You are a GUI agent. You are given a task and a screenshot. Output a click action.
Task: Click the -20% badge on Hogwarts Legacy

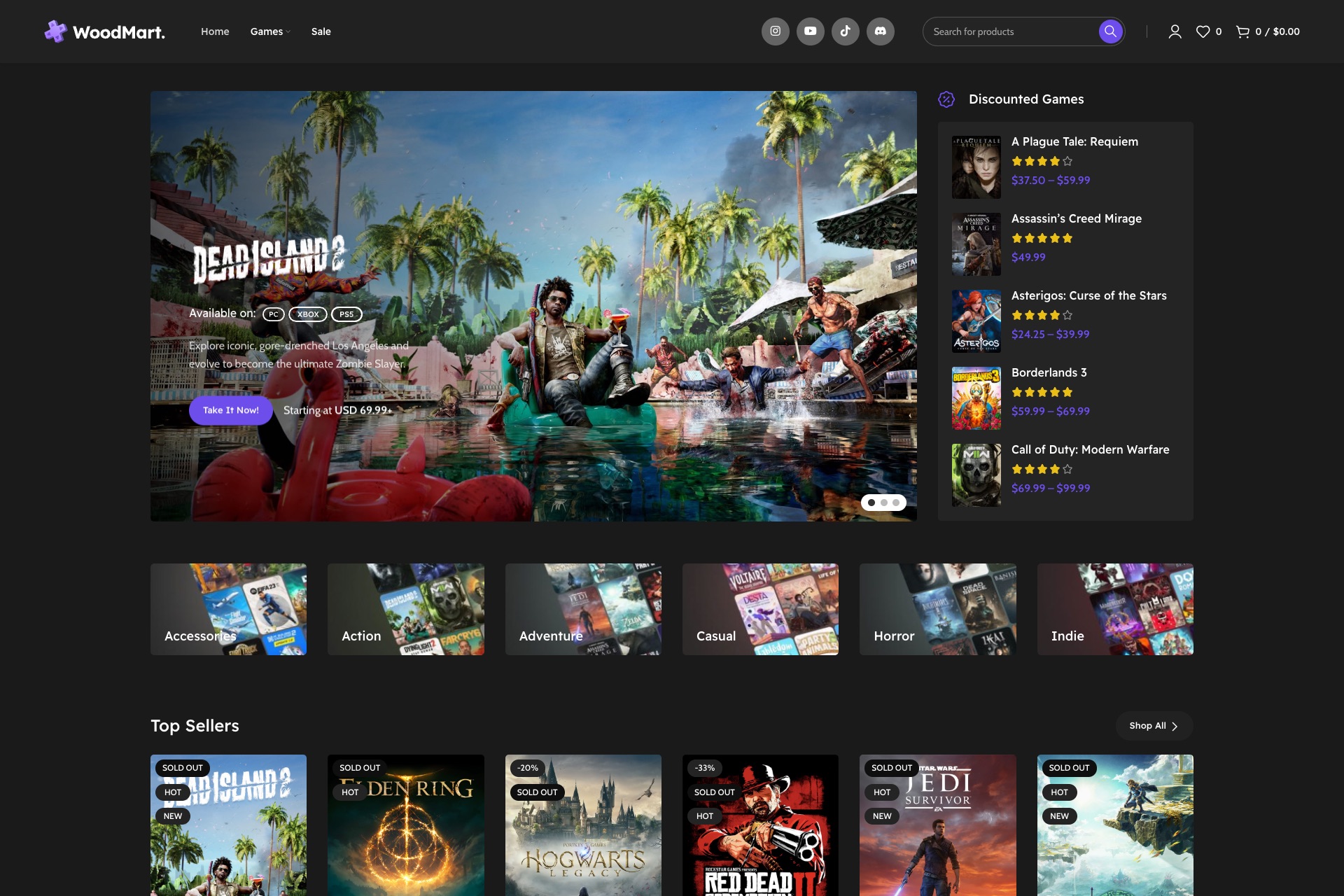point(528,768)
